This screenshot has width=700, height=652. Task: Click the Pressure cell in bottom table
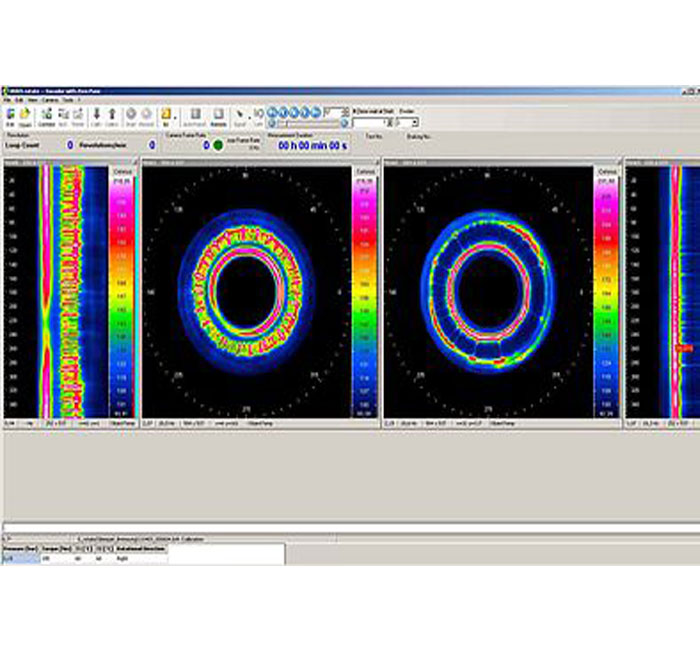20,559
